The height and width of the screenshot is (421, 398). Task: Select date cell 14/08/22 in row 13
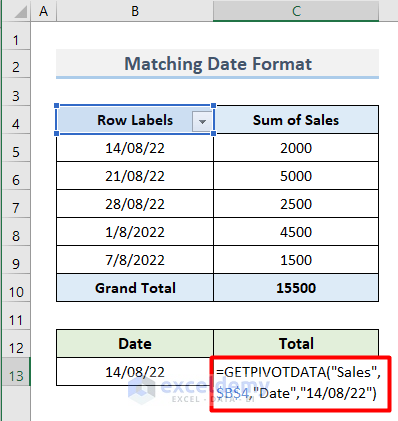pos(135,372)
